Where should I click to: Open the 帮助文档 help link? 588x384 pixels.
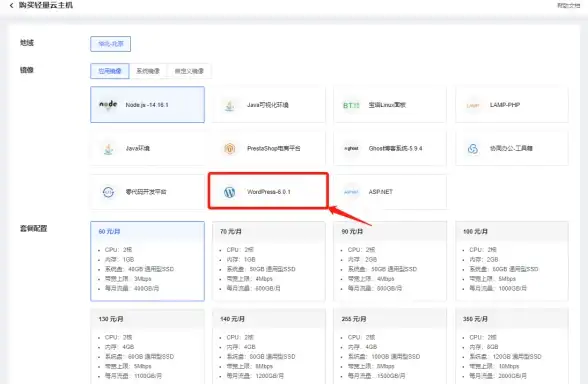pos(568,5)
